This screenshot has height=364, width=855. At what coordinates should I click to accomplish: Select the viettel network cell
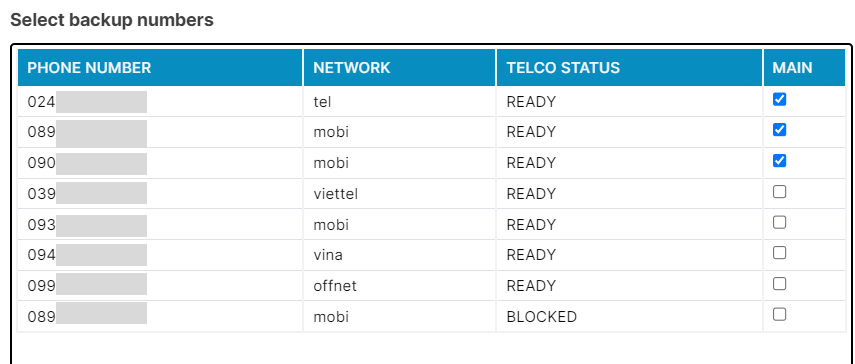[400, 194]
